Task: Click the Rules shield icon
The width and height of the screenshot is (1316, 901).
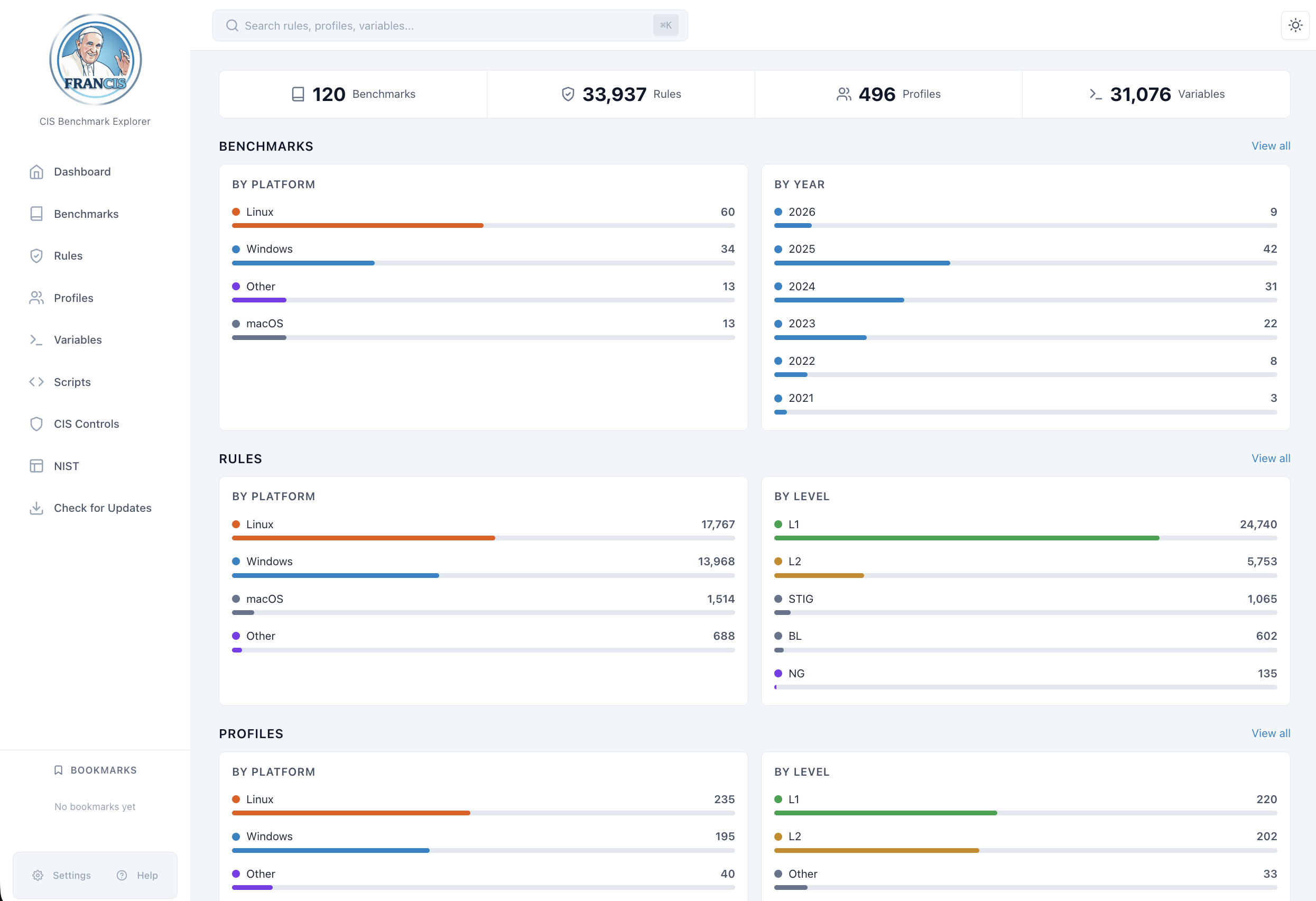Action: [x=36, y=255]
